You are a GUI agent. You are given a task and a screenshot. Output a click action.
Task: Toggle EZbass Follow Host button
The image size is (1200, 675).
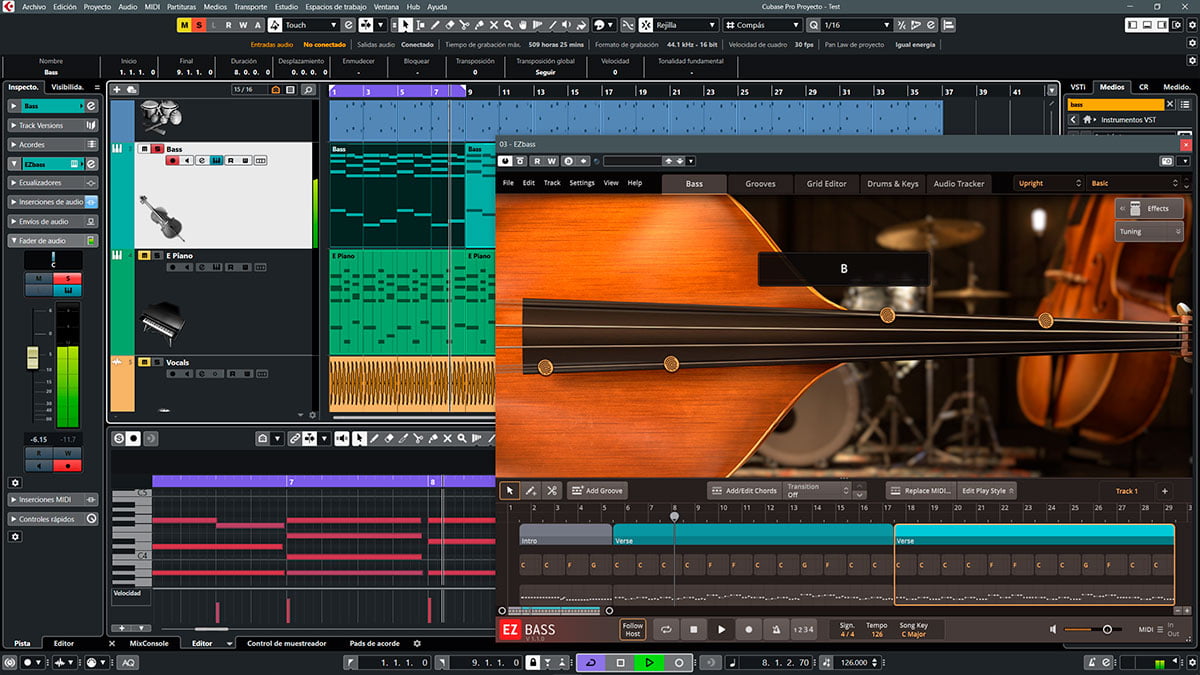[633, 630]
